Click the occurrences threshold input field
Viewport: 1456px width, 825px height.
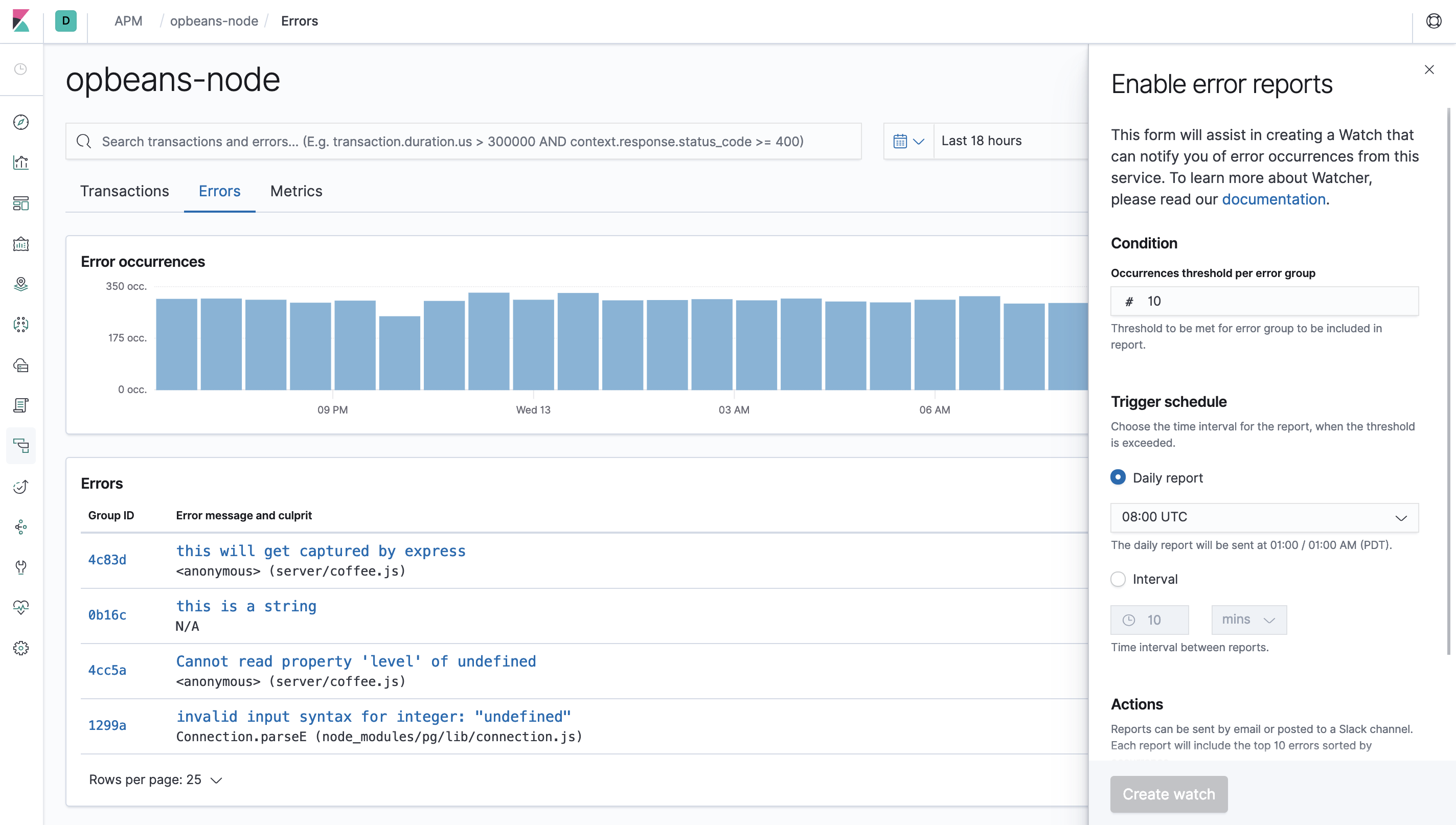1263,301
